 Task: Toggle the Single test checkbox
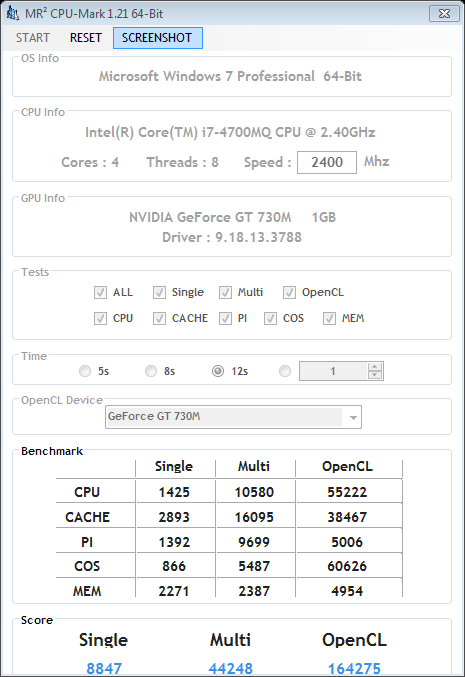click(x=159, y=293)
